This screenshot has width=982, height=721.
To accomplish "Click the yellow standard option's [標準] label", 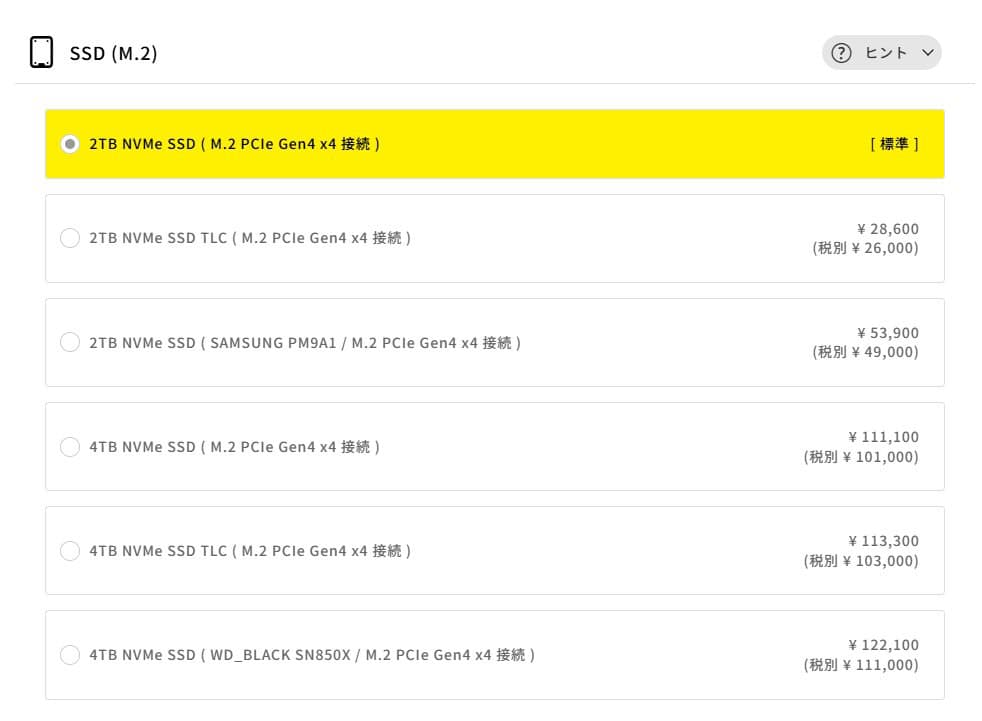I will click(x=894, y=144).
